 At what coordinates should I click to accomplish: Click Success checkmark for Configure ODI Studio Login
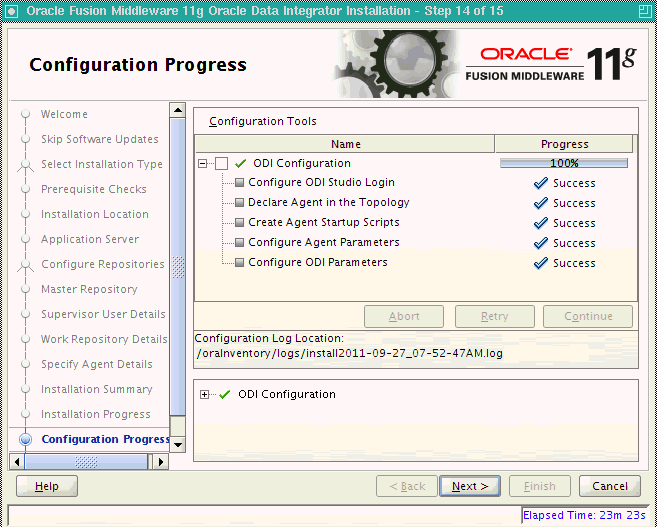541,183
